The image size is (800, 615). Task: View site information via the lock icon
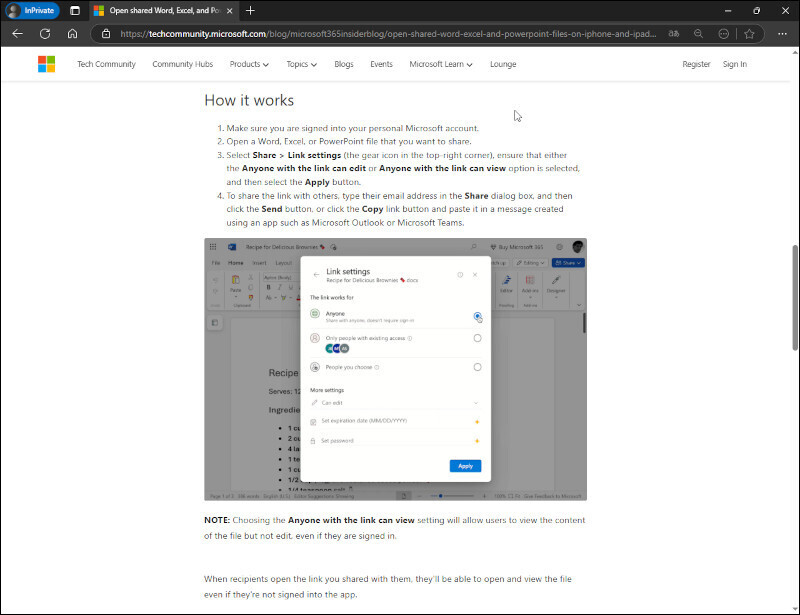click(106, 34)
